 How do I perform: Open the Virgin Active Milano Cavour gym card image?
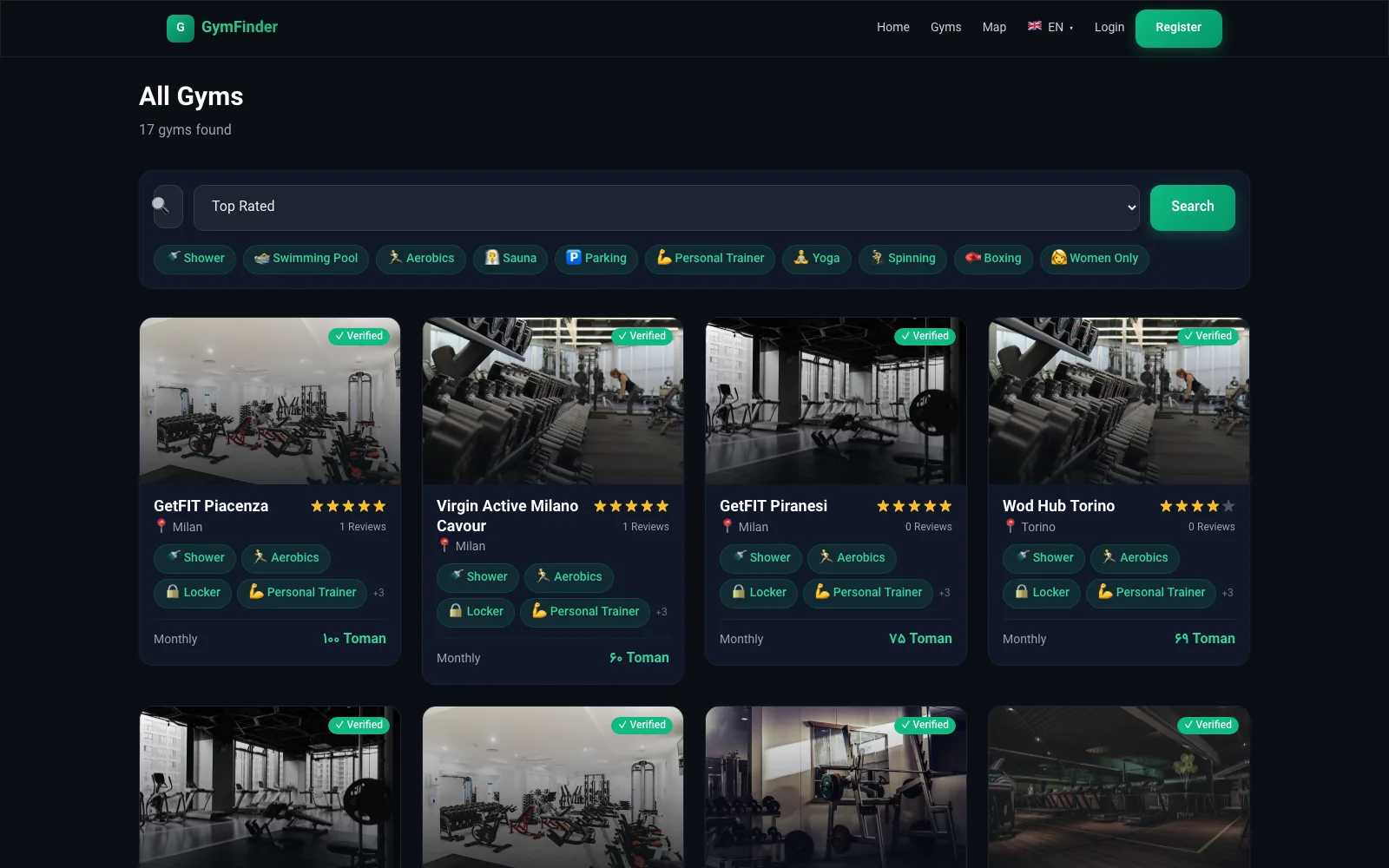click(552, 400)
